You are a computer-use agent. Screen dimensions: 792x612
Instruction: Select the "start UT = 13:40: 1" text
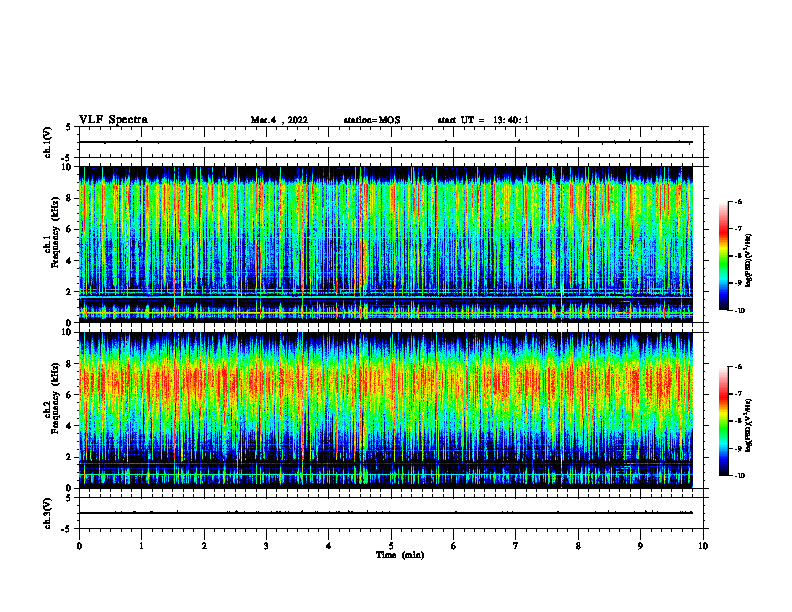483,120
